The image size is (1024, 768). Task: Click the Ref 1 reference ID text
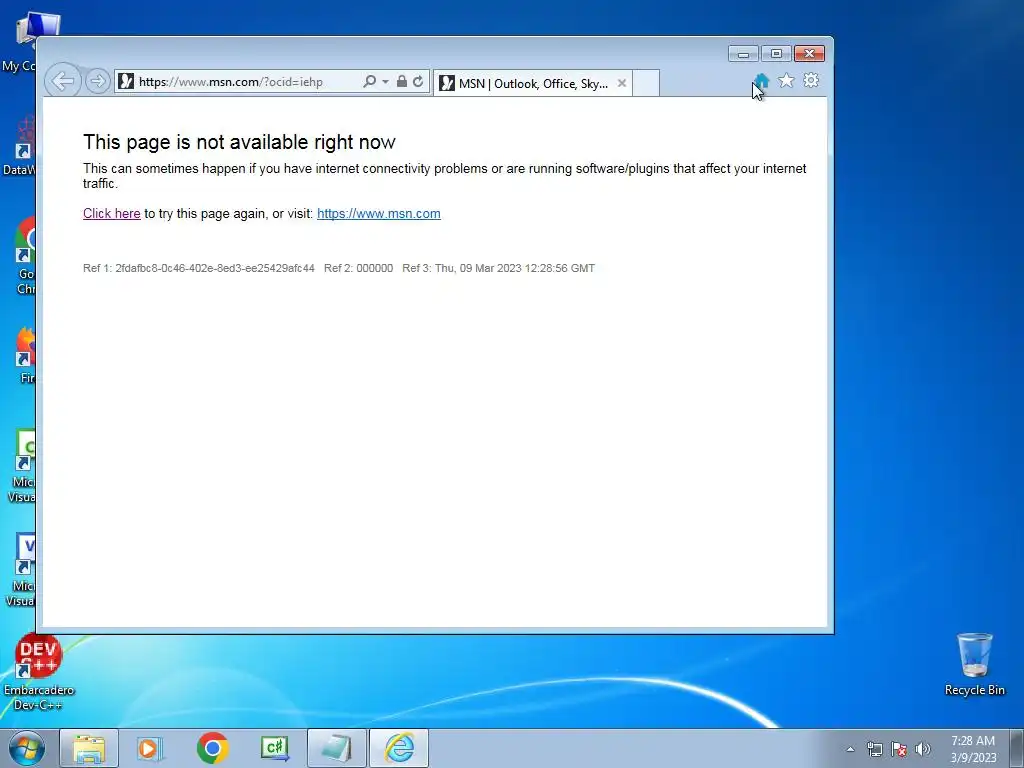point(199,268)
